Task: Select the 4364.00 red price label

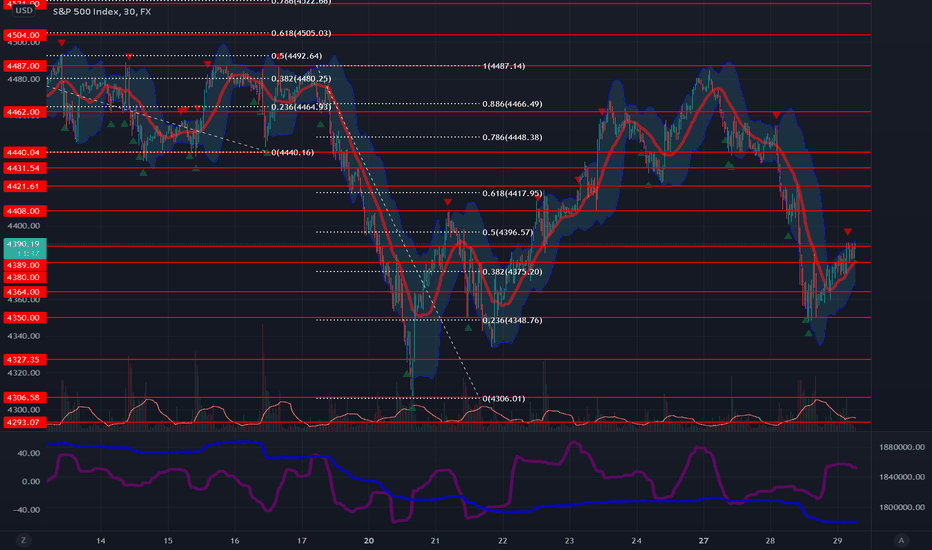Action: (x=24, y=292)
